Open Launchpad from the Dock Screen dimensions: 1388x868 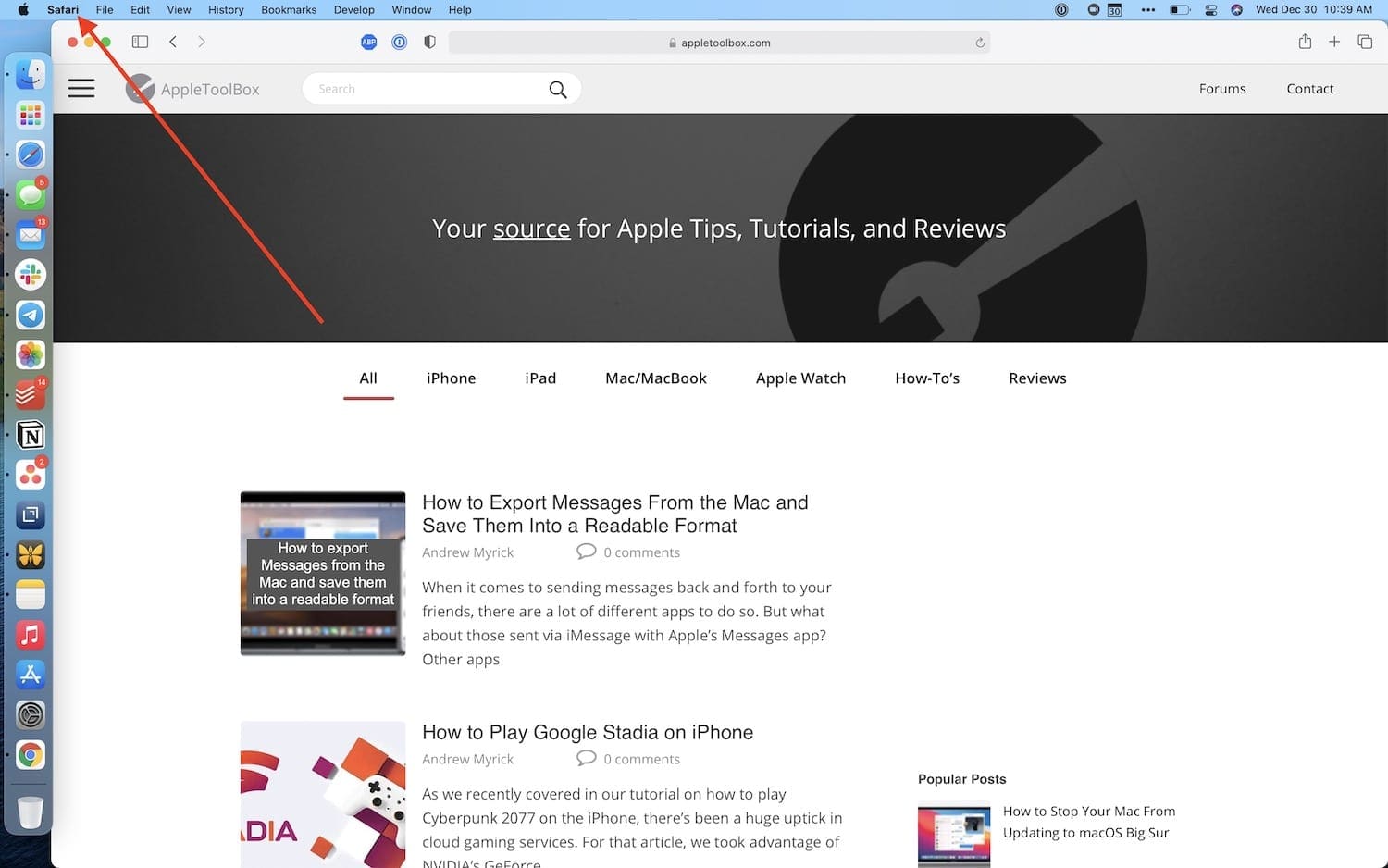point(31,115)
